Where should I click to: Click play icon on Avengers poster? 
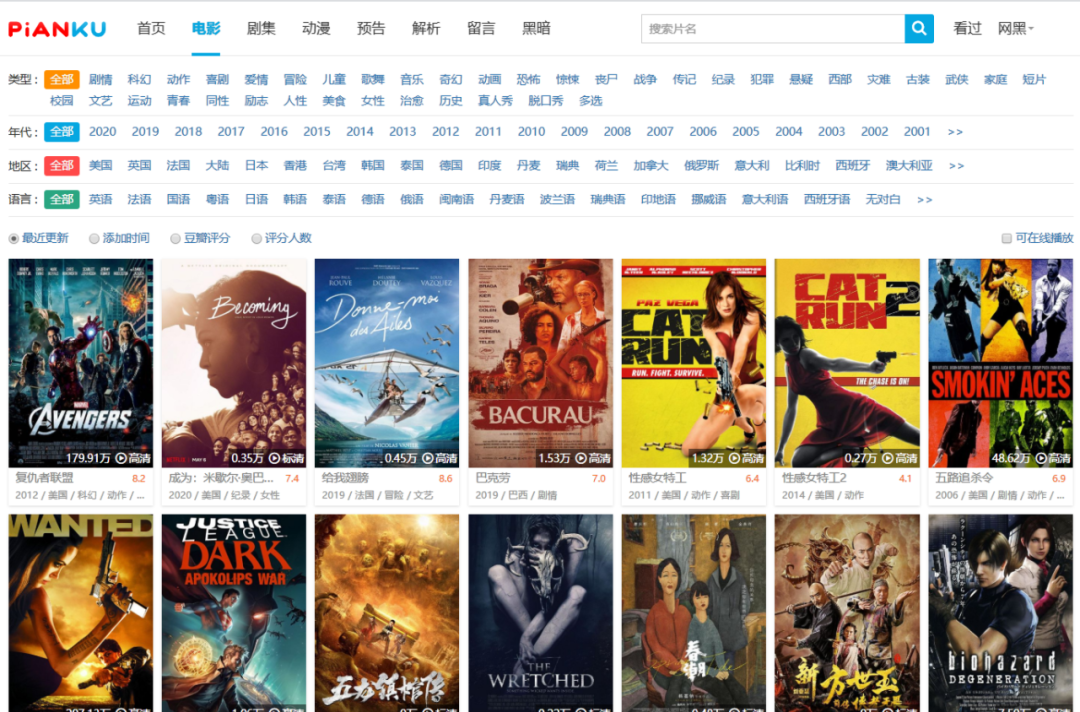tap(121, 458)
